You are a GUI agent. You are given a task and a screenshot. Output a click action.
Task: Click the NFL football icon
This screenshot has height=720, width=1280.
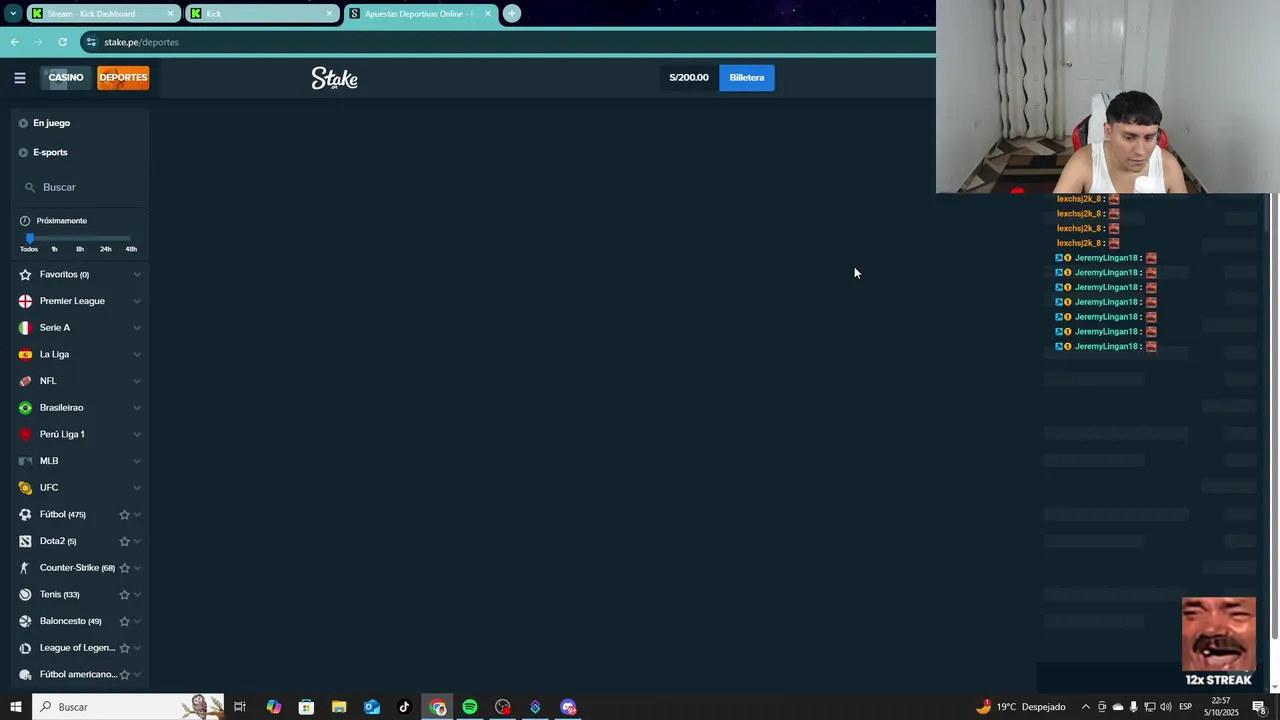(25, 381)
